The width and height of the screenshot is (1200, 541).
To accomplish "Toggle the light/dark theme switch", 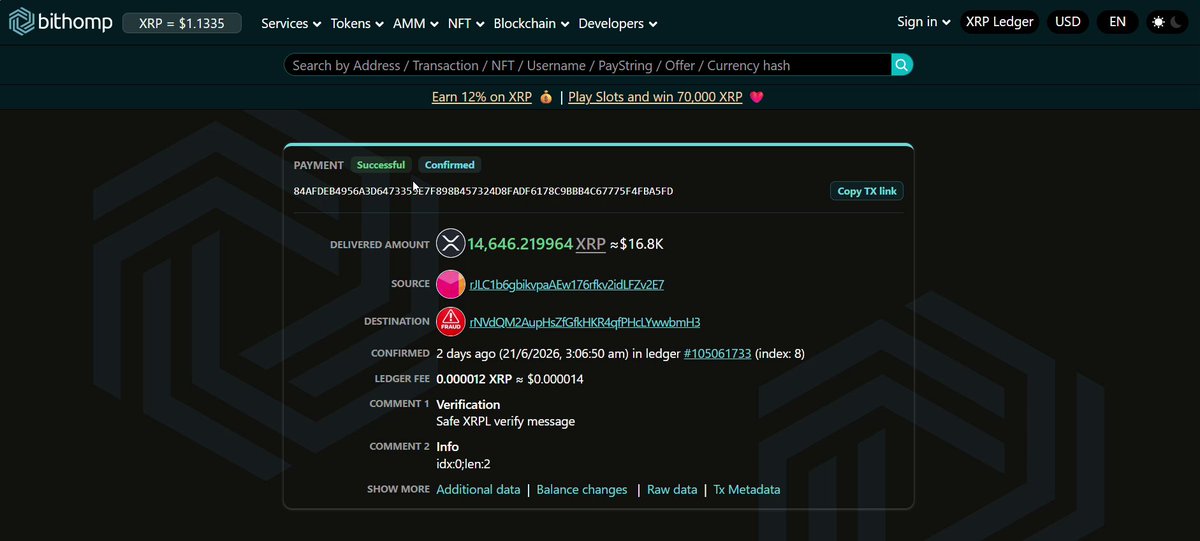I will pos(1167,22).
